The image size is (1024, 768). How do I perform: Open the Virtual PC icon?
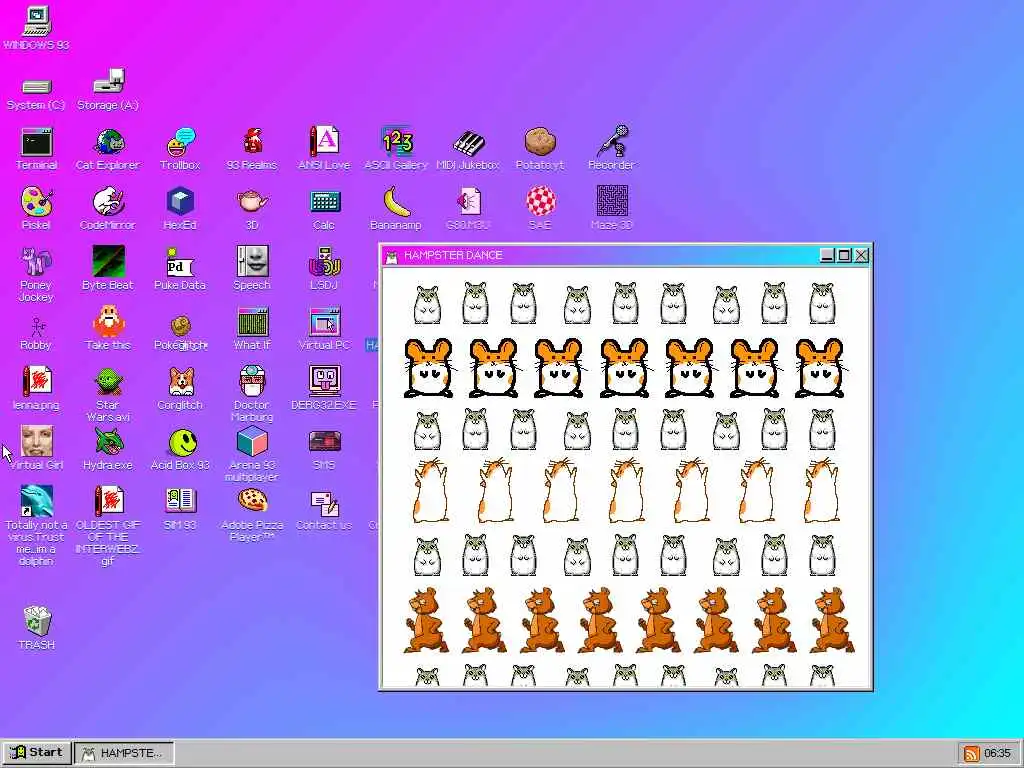tap(325, 322)
